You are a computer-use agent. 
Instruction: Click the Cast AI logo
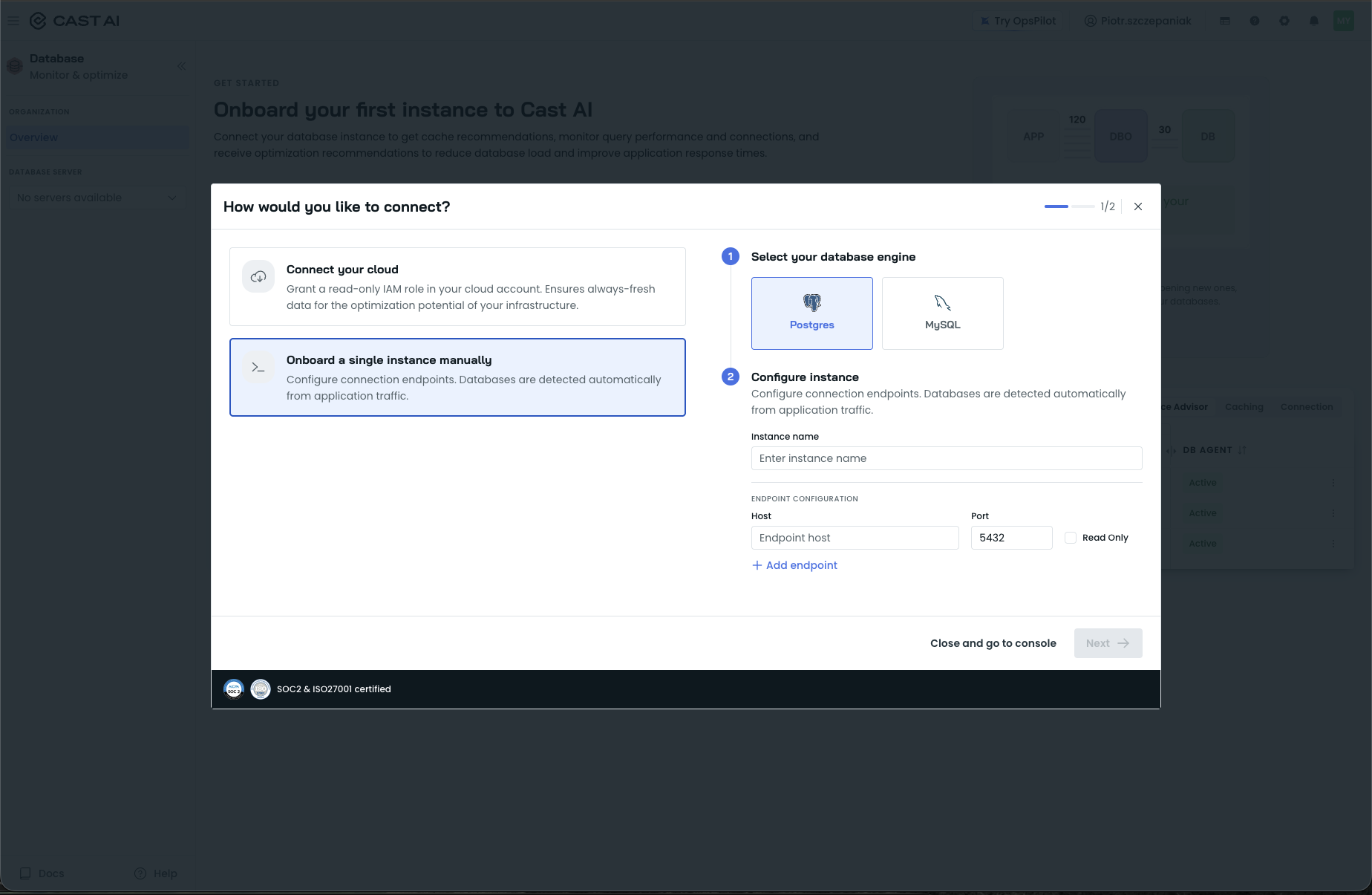pos(74,21)
